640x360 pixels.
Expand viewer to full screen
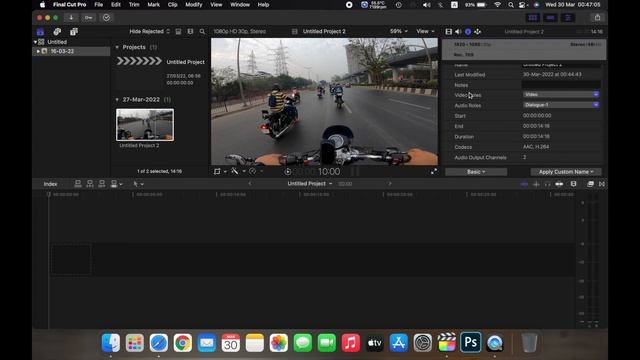[x=433, y=171]
